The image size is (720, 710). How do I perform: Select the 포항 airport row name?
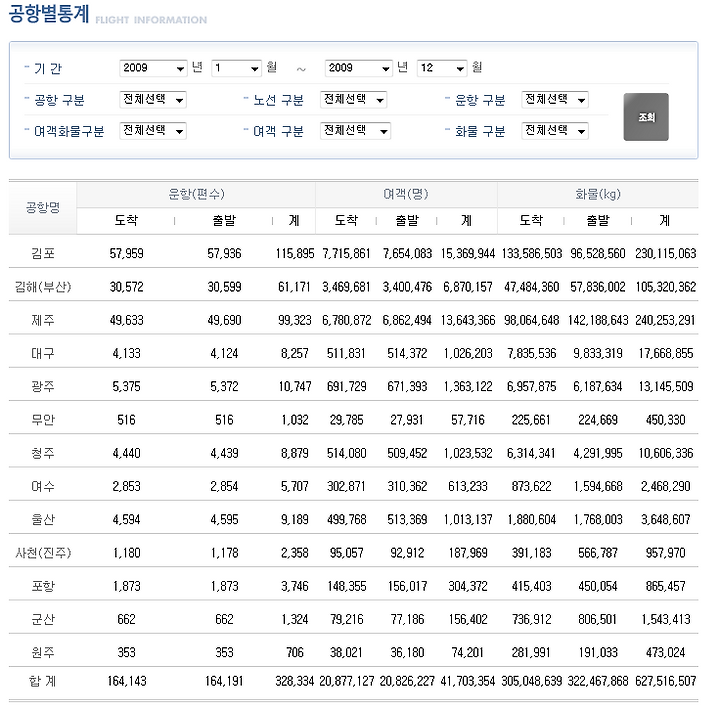tap(43, 586)
